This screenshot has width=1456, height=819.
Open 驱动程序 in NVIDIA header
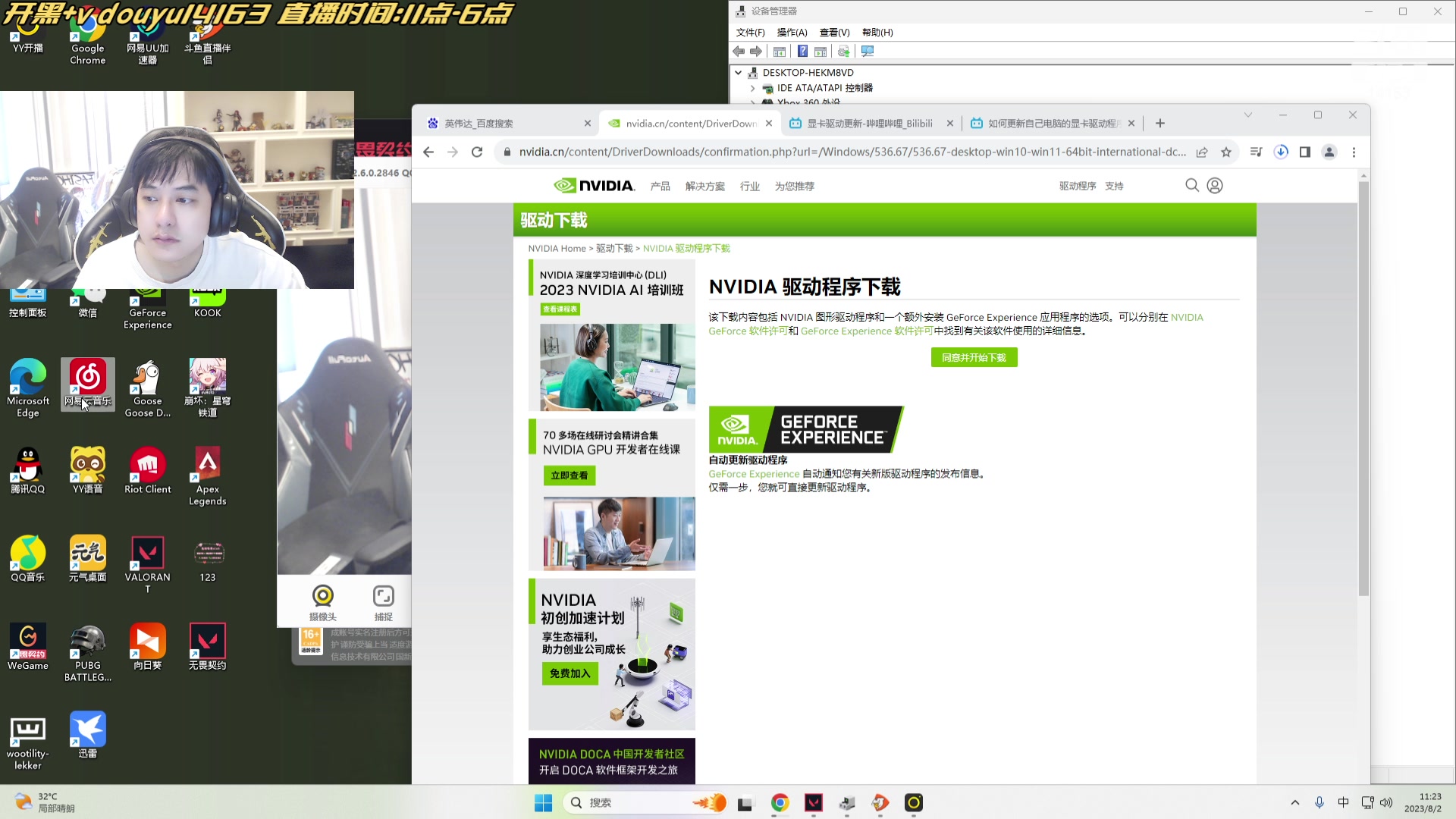click(1078, 187)
